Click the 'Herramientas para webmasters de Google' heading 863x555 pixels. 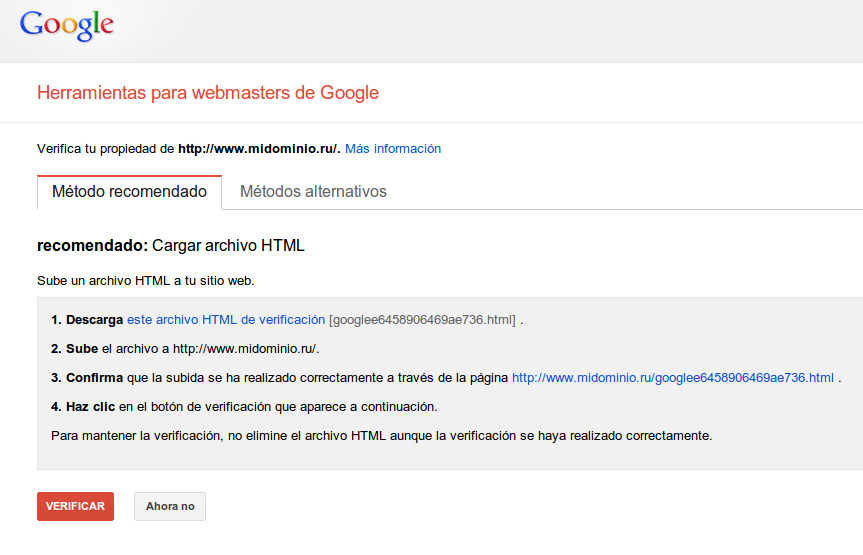tap(208, 92)
